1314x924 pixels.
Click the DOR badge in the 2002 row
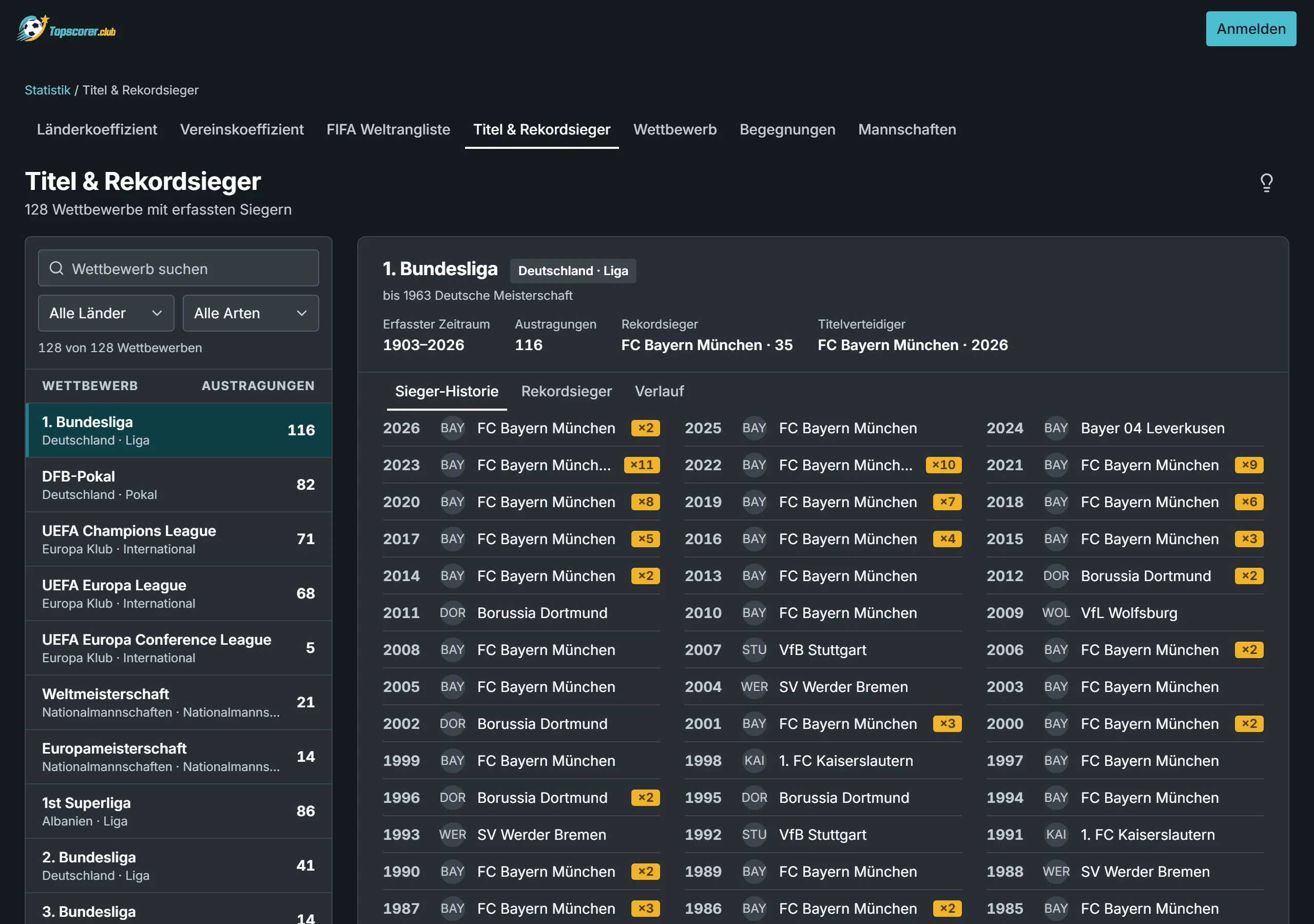[x=452, y=724]
